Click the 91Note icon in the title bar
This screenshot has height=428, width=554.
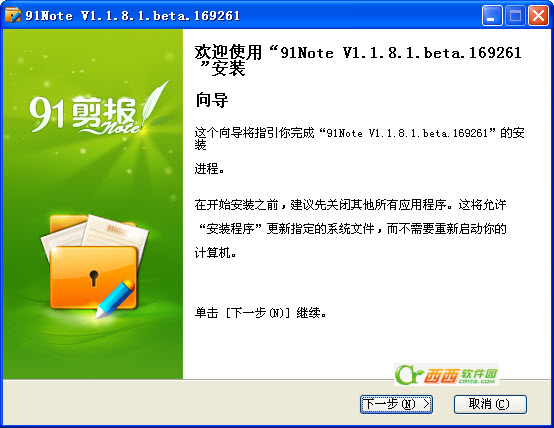point(12,16)
